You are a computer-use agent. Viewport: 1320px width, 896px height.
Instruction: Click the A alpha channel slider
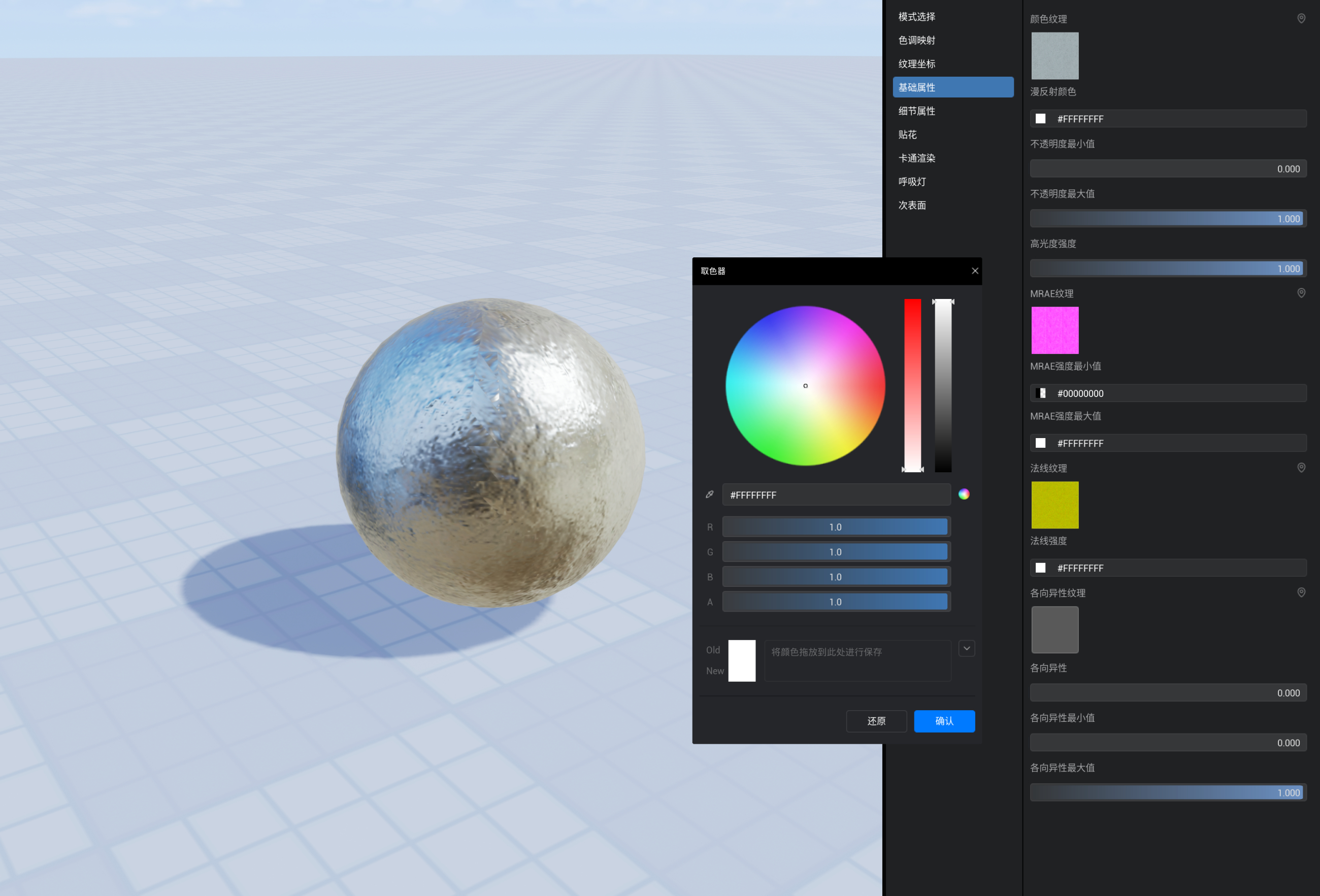pos(836,602)
